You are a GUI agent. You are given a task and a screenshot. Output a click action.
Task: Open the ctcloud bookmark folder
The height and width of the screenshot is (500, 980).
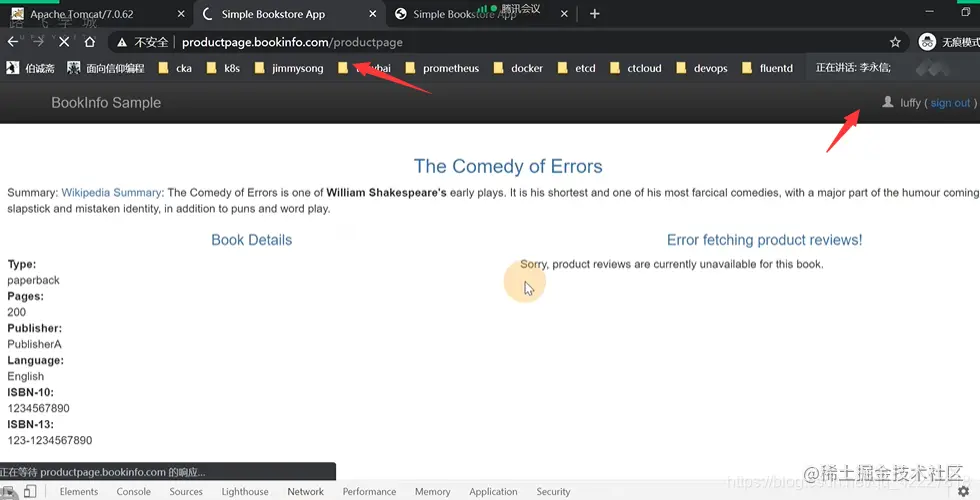point(636,68)
